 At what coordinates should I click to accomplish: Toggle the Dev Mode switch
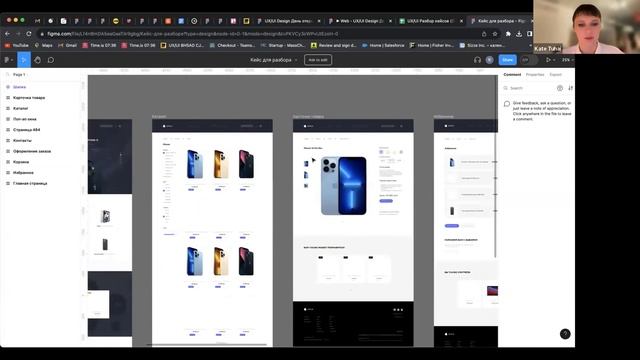point(528,60)
